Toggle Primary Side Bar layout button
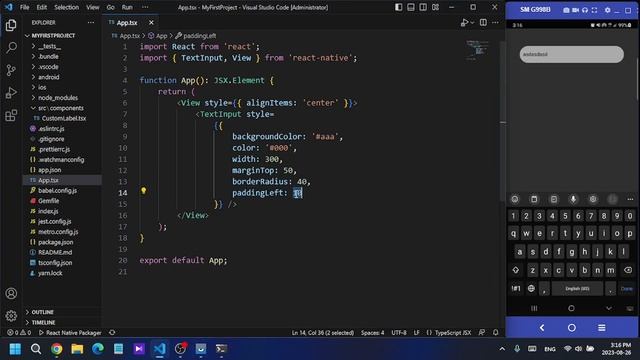Viewport: 640px width, 360px height. [x=398, y=7]
